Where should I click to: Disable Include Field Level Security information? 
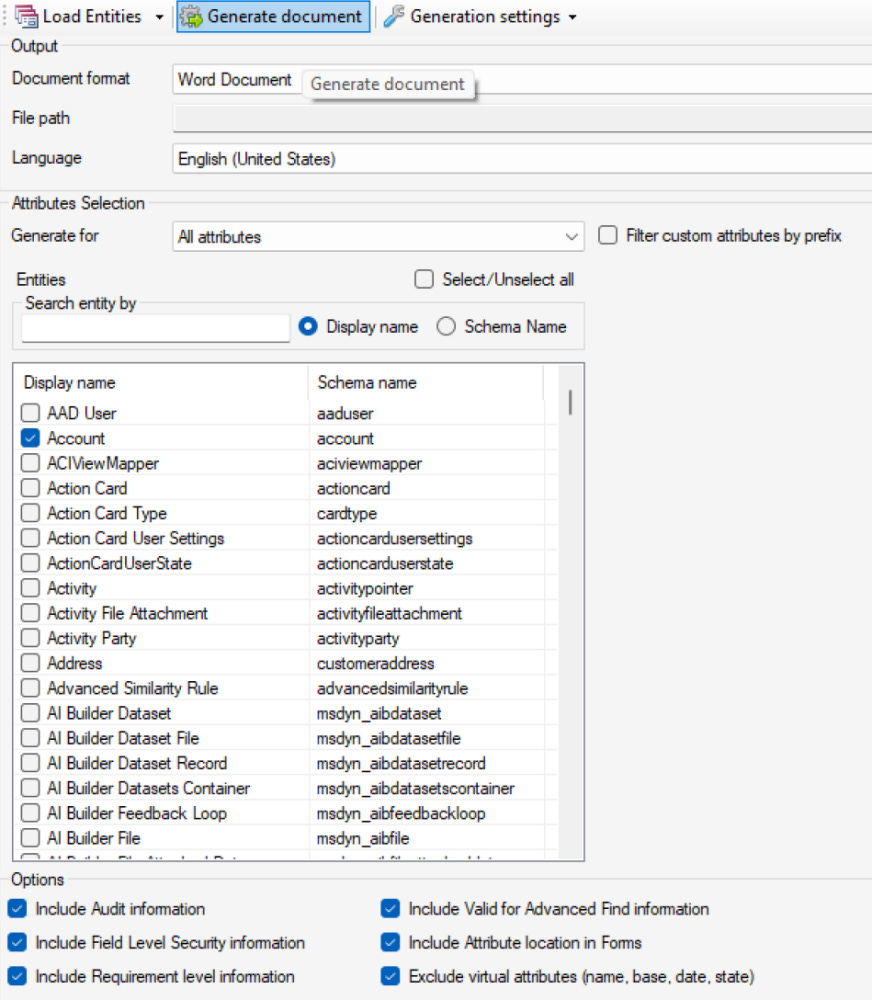coord(17,942)
